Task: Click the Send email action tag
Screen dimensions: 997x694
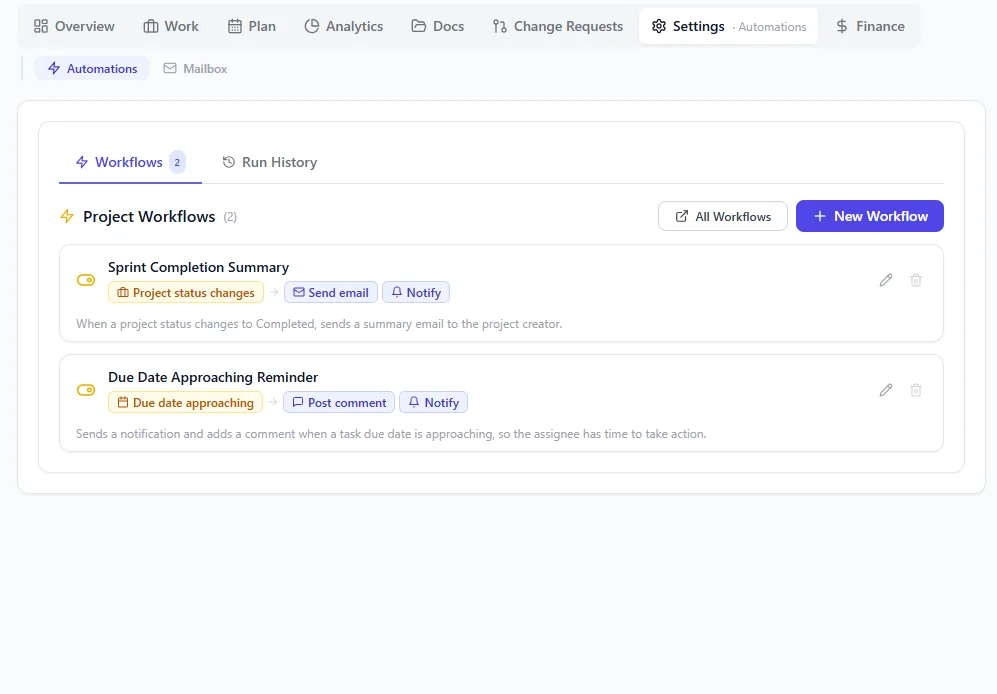Action: click(x=331, y=293)
